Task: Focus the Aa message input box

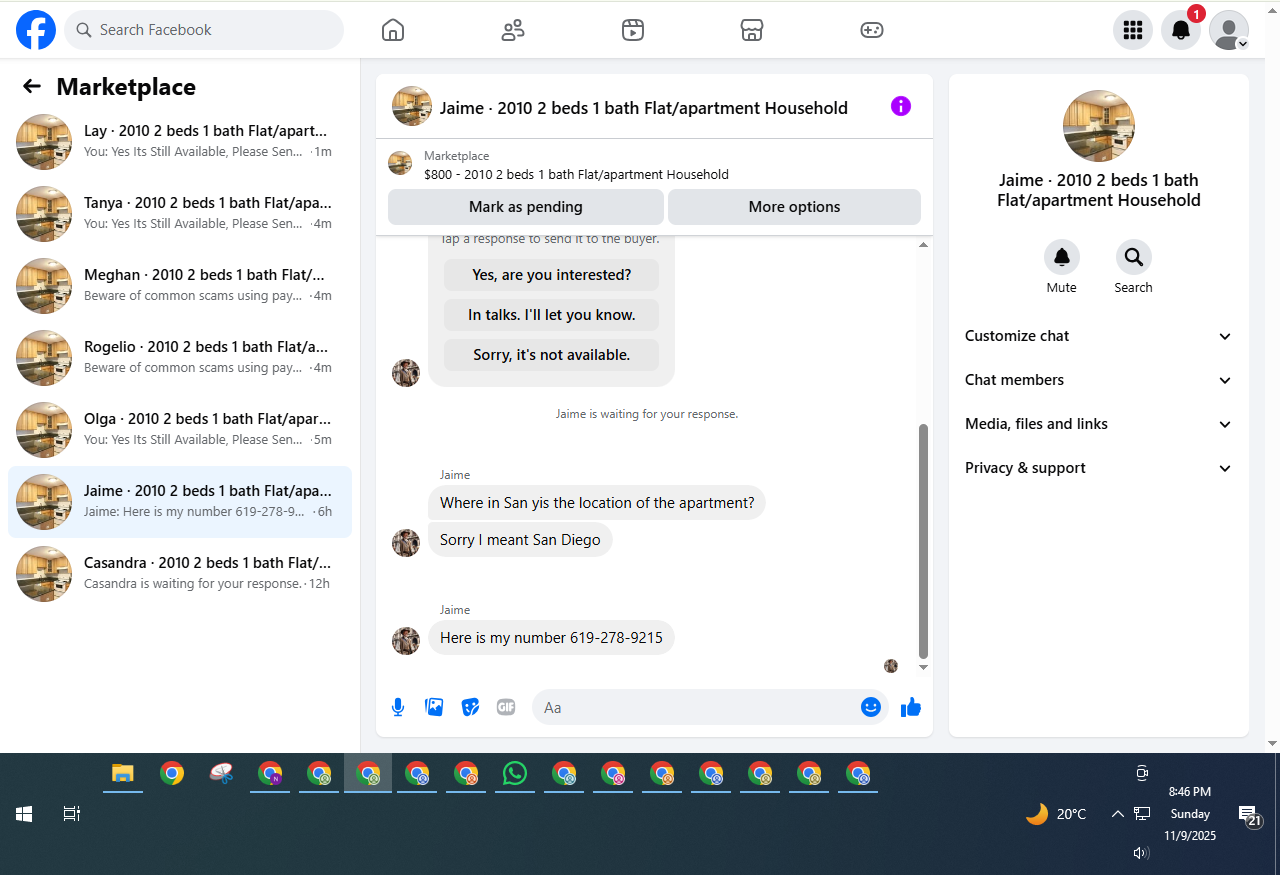Action: 696,707
